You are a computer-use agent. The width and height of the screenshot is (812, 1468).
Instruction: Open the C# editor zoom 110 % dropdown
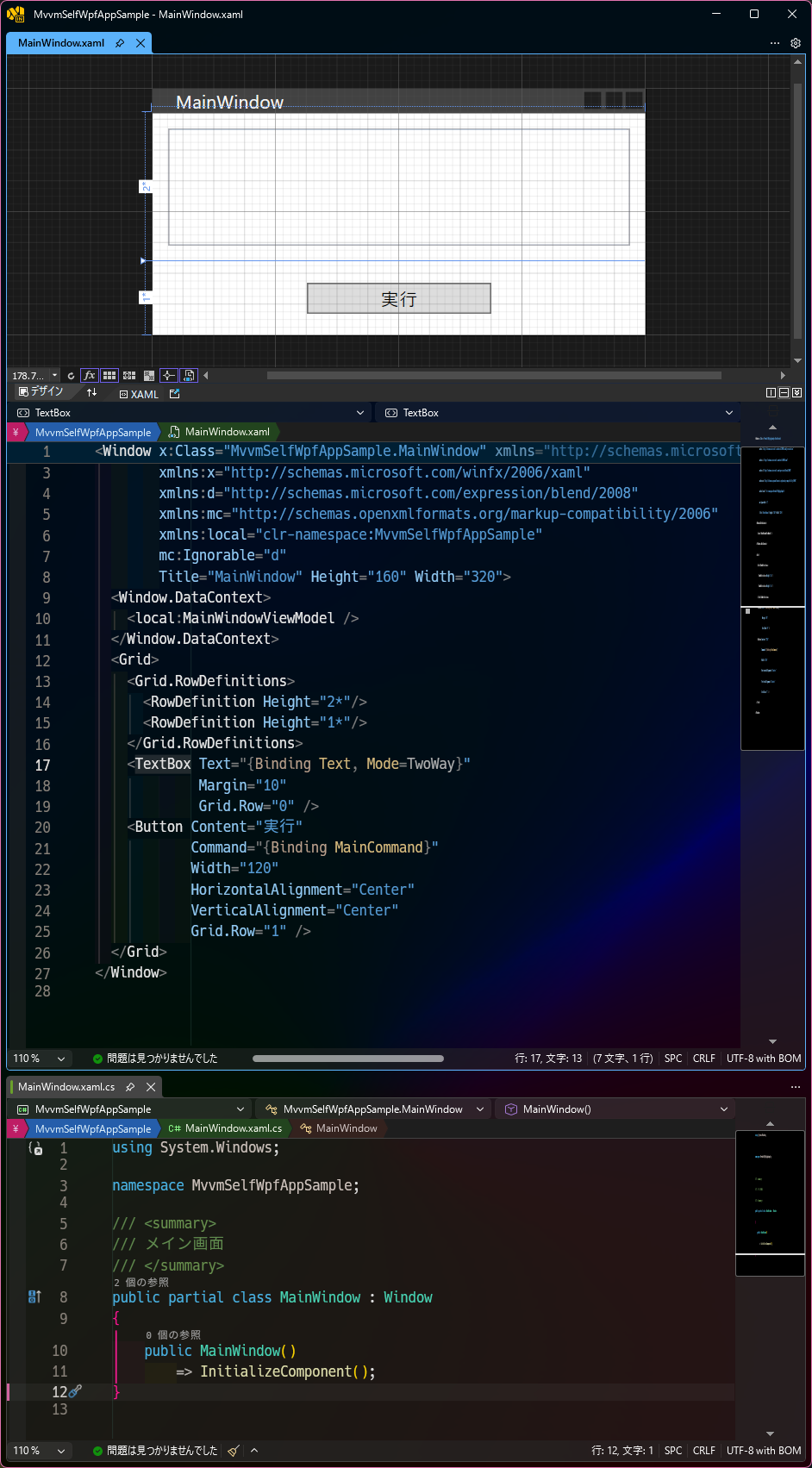39,1451
